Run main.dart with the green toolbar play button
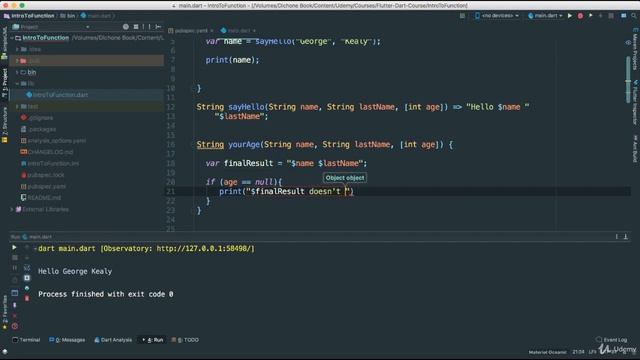The width and height of the screenshot is (640, 360). click(x=570, y=16)
